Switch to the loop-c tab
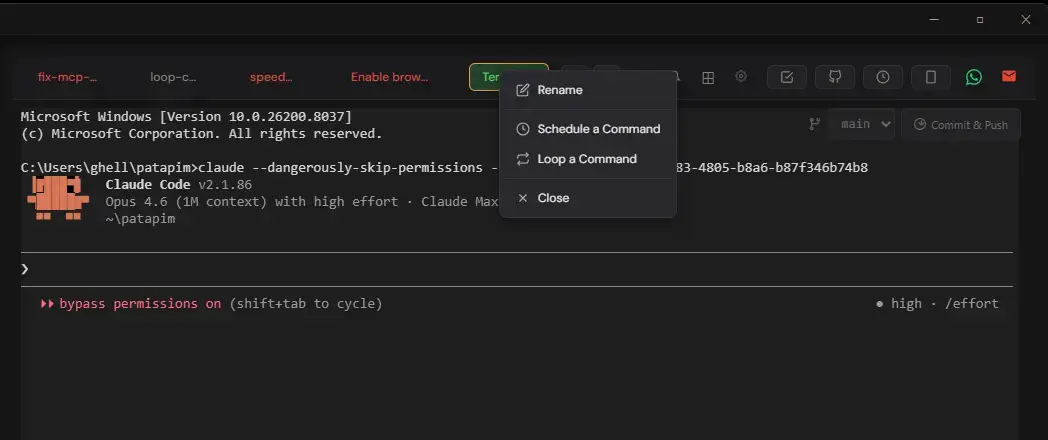The height and width of the screenshot is (440, 1048). coord(173,77)
